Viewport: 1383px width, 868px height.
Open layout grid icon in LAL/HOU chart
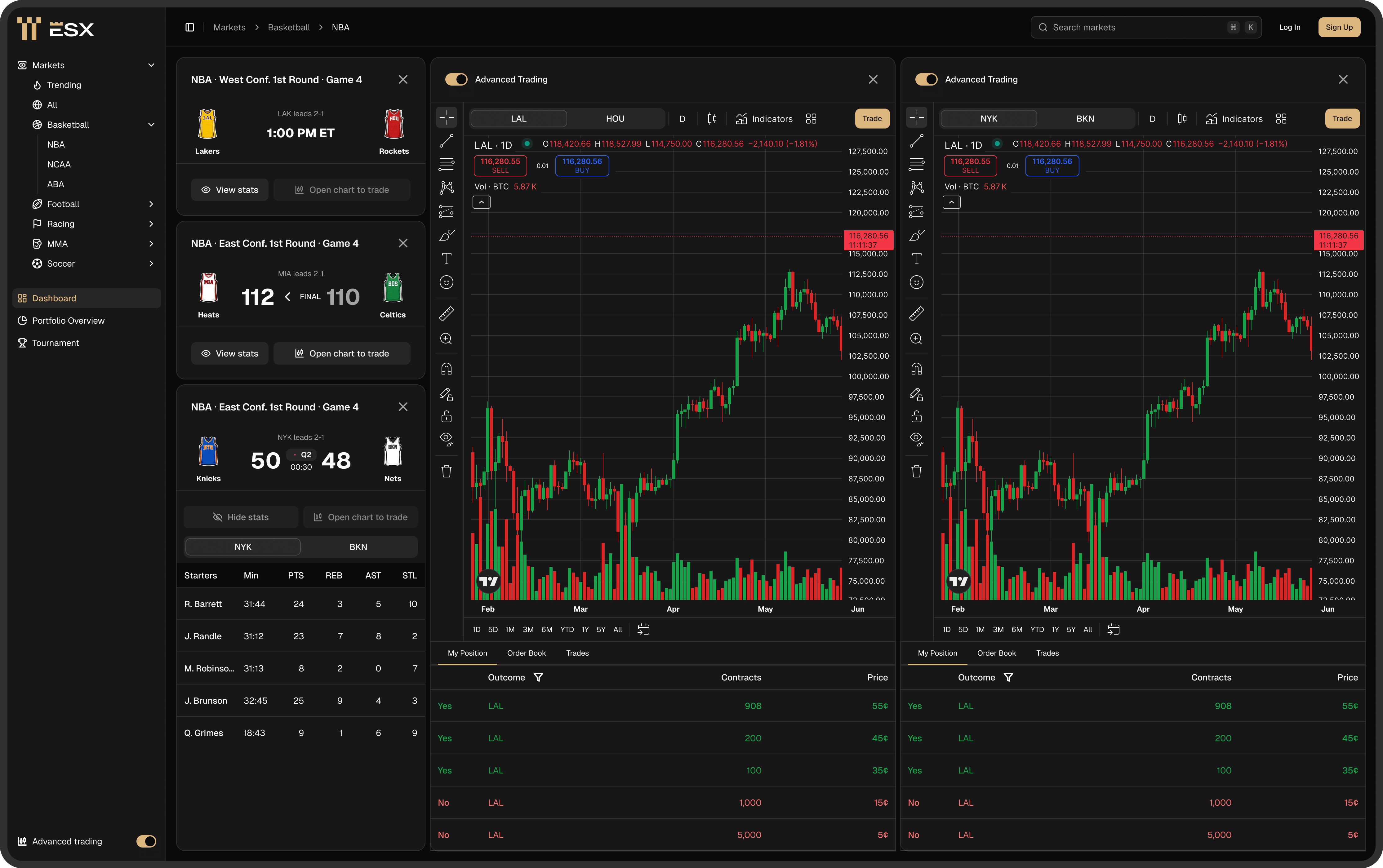point(811,118)
